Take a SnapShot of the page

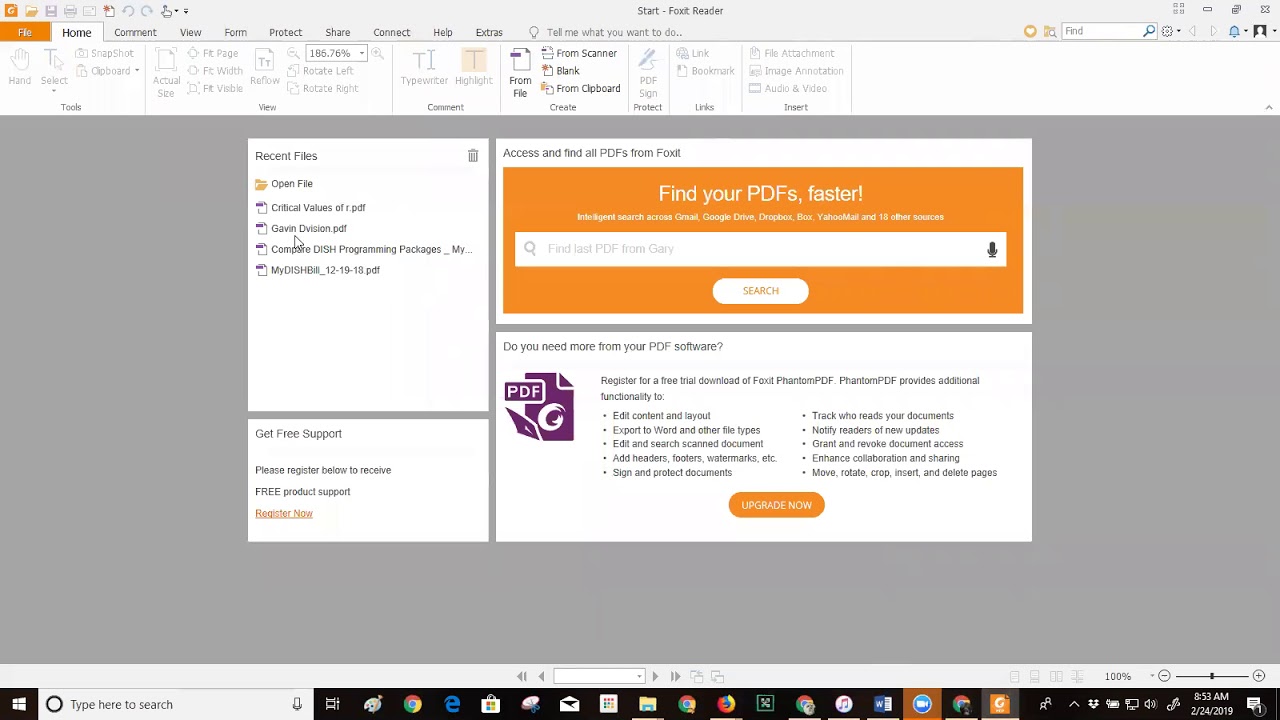[x=105, y=53]
